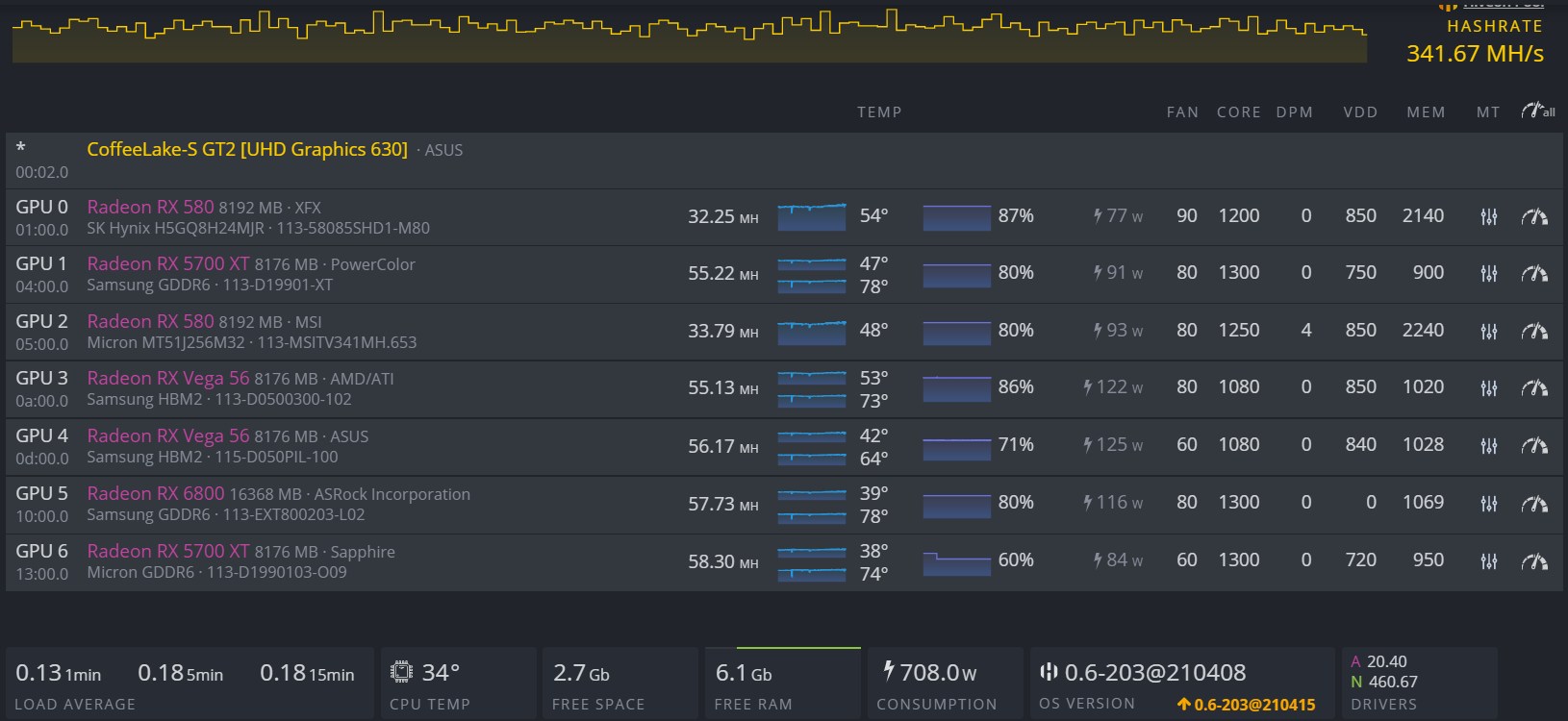Image resolution: width=1568 pixels, height=721 pixels.
Task: Click the tuning sliders icon for GPU 0
Action: click(1488, 216)
